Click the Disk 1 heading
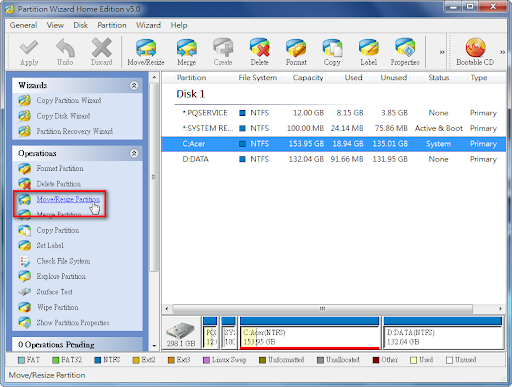This screenshot has height=387, width=512. tap(190, 94)
